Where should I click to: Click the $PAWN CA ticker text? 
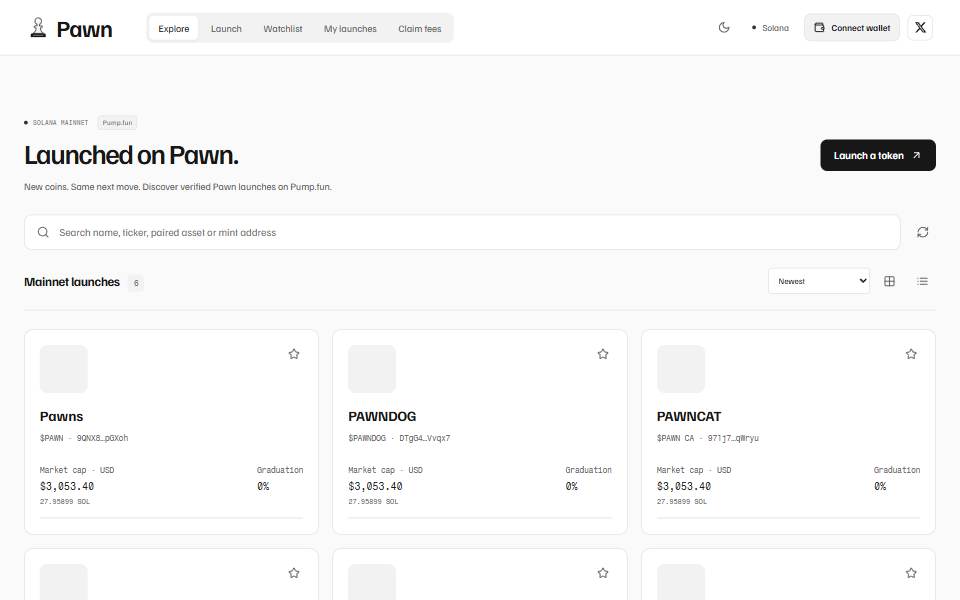click(x=675, y=438)
